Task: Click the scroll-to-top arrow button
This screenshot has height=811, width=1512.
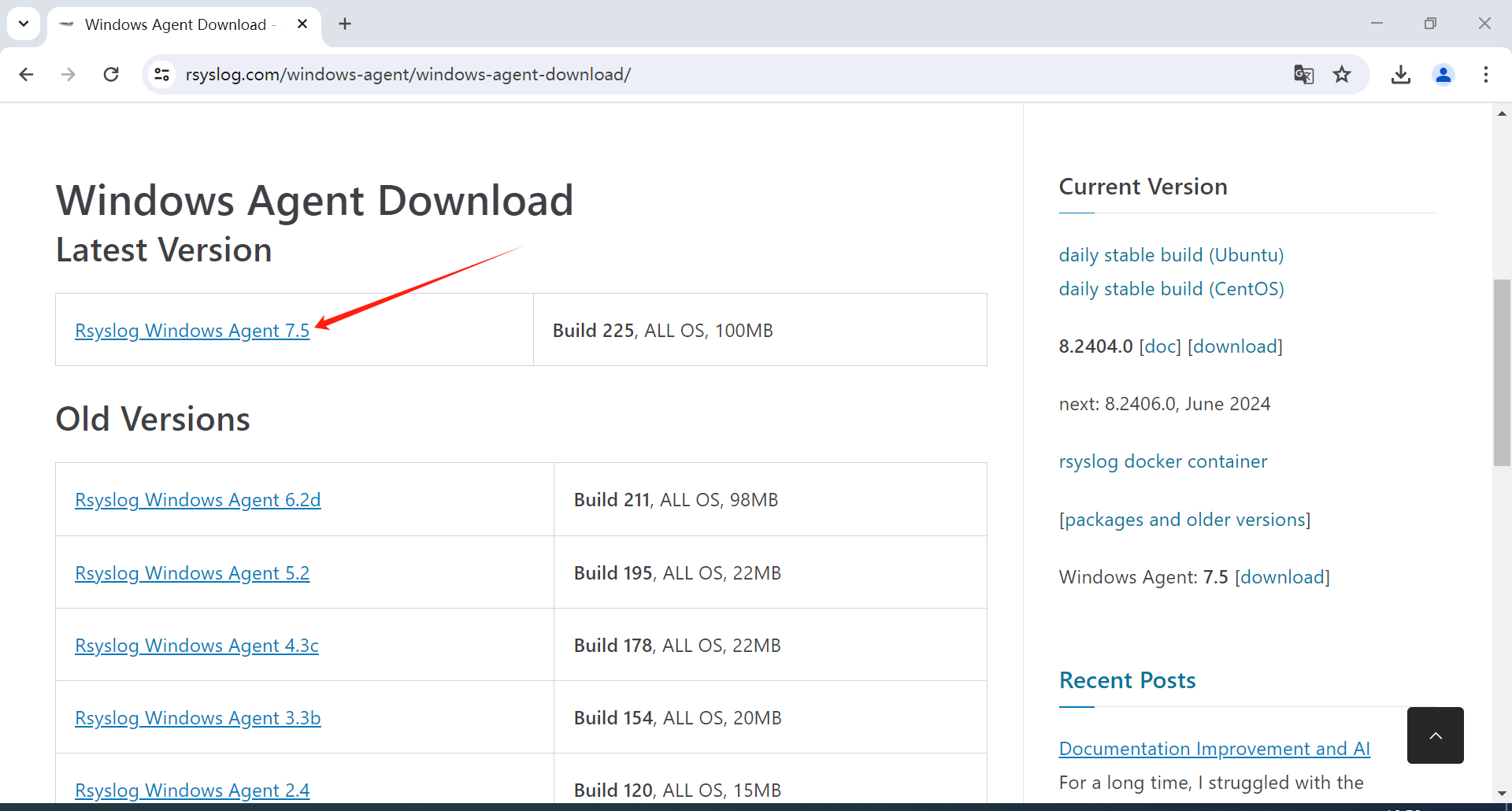Action: tap(1435, 735)
